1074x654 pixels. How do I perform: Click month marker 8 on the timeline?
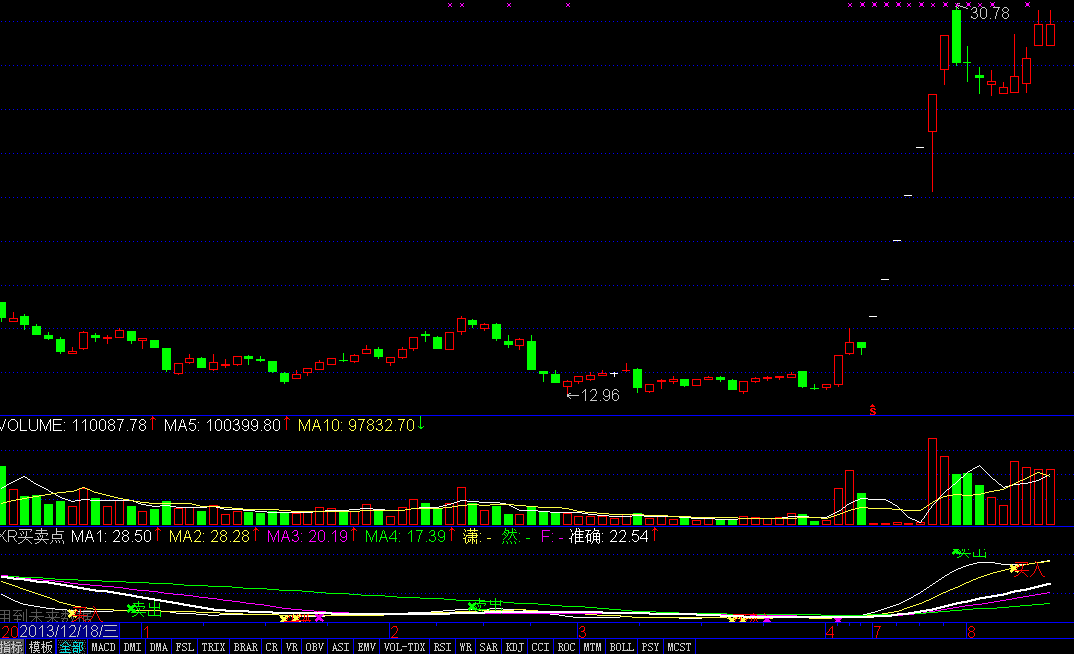(x=970, y=632)
